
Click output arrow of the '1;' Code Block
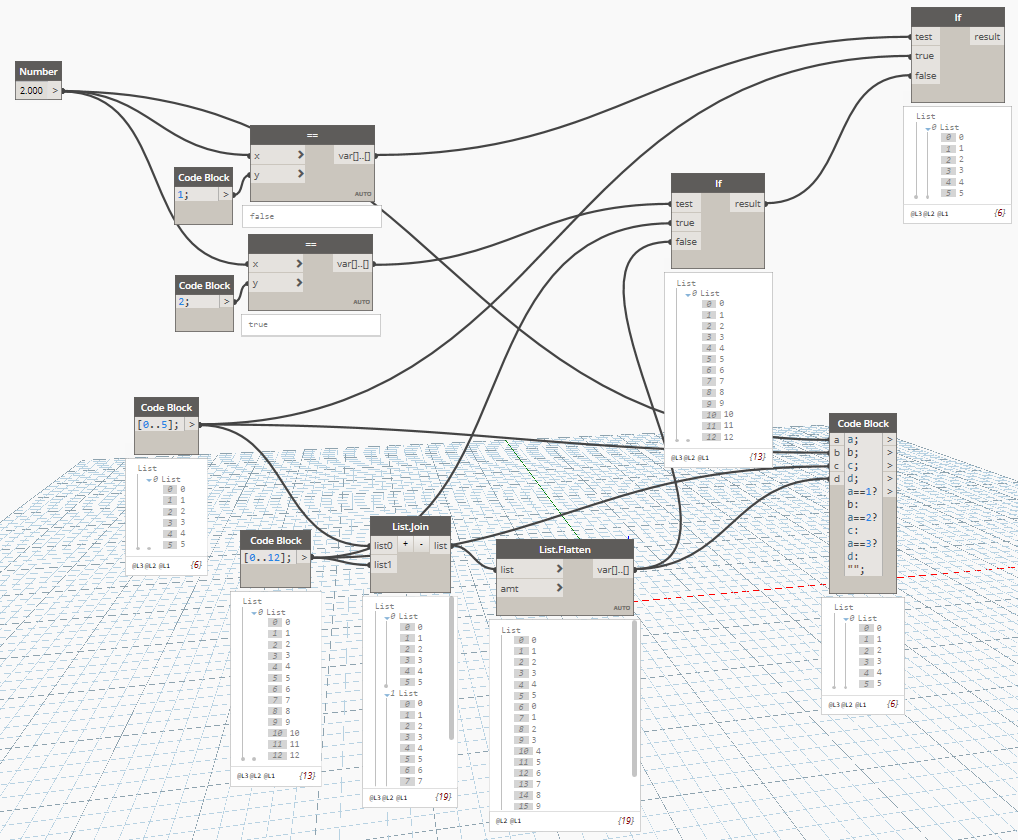[225, 194]
